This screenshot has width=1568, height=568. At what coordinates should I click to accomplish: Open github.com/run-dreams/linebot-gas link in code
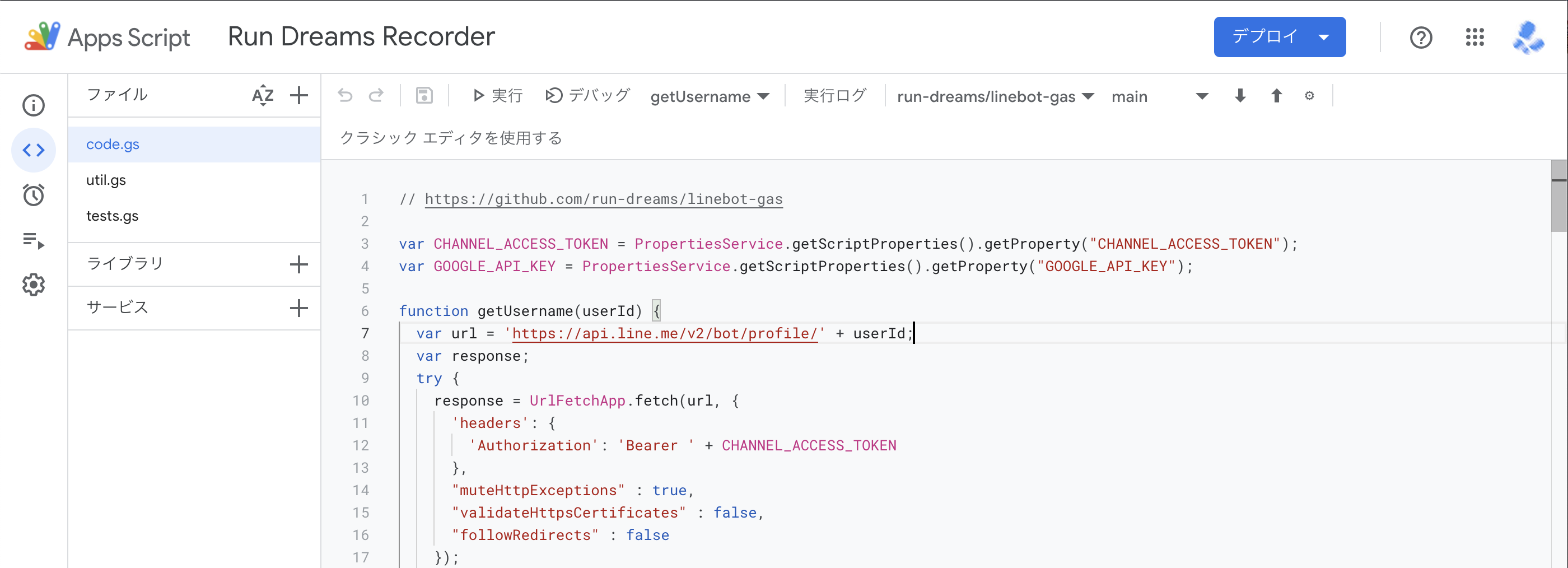(x=603, y=199)
